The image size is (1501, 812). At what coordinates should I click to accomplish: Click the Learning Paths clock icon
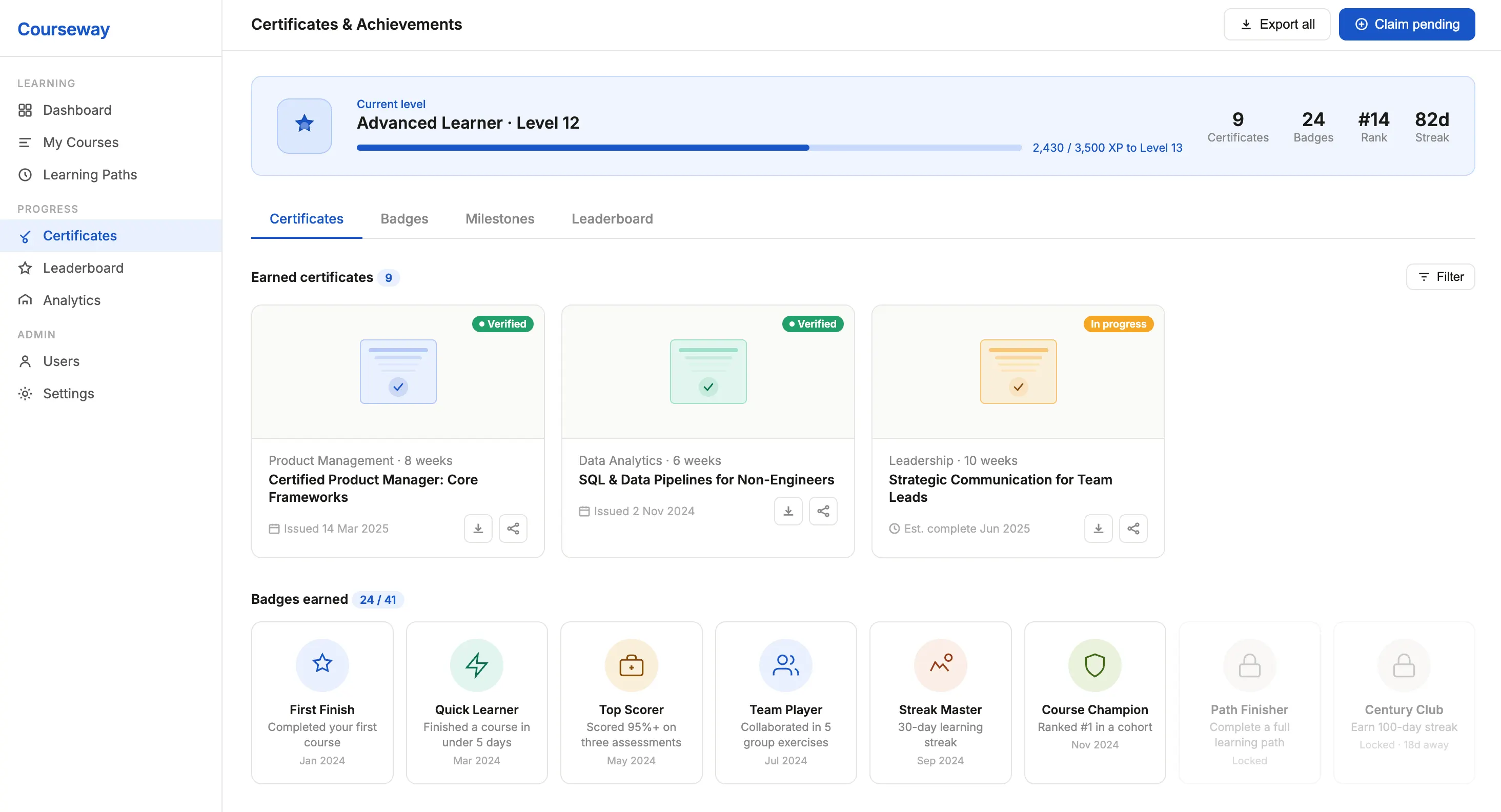coord(25,175)
